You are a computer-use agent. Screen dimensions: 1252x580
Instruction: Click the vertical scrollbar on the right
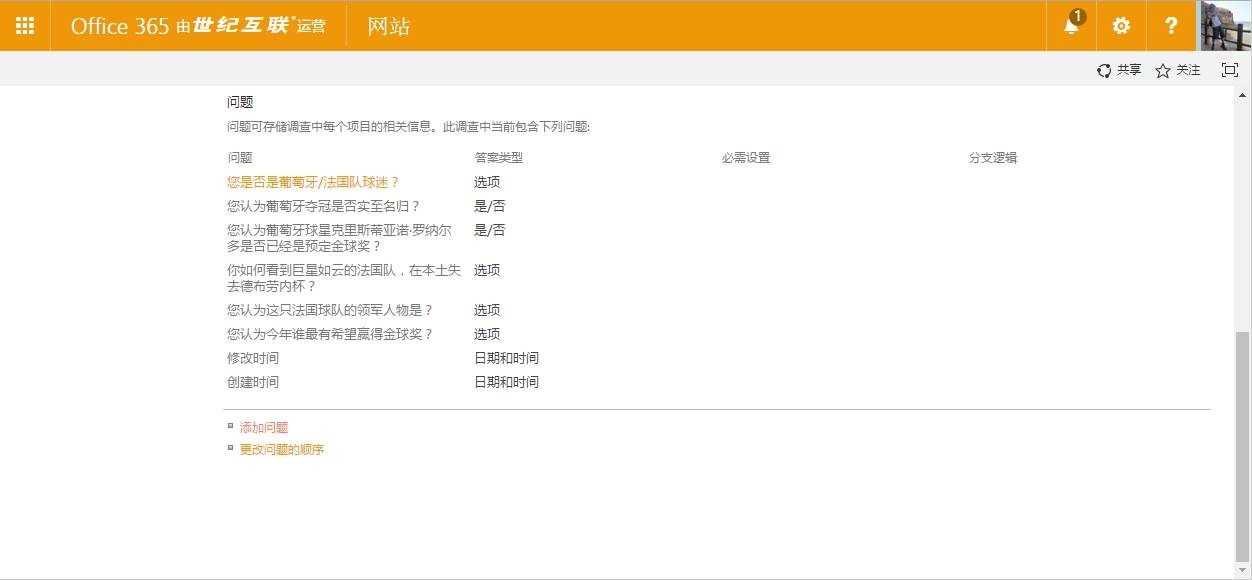point(1245,300)
